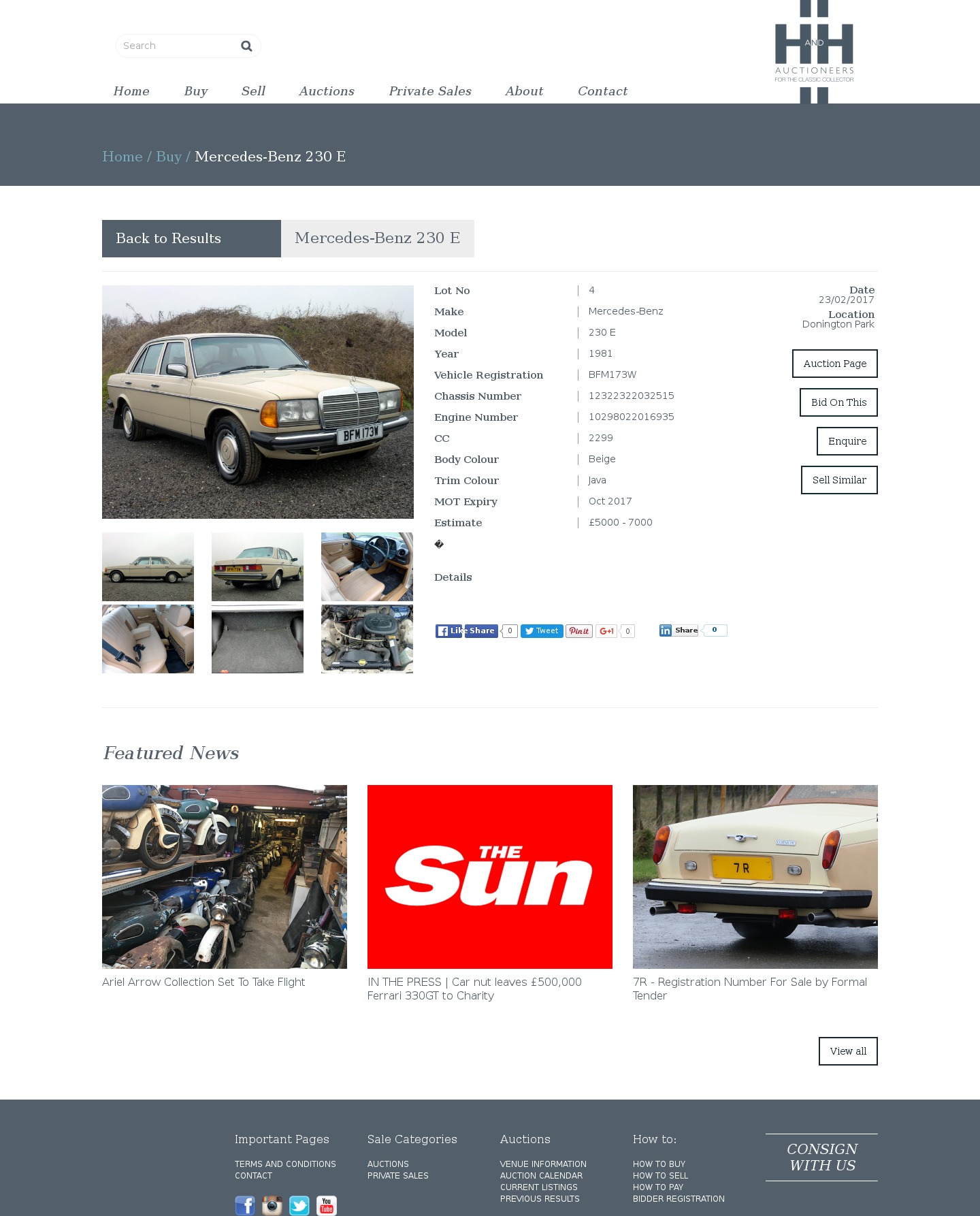The image size is (980, 1216).
Task: Open BIDDER REGISTRATION footer link
Action: (679, 1199)
